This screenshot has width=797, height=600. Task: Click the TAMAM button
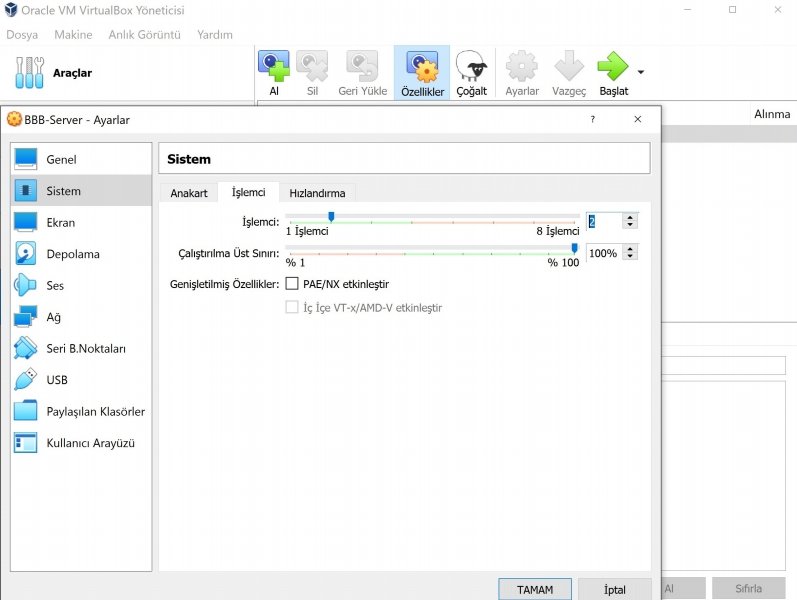coord(534,589)
